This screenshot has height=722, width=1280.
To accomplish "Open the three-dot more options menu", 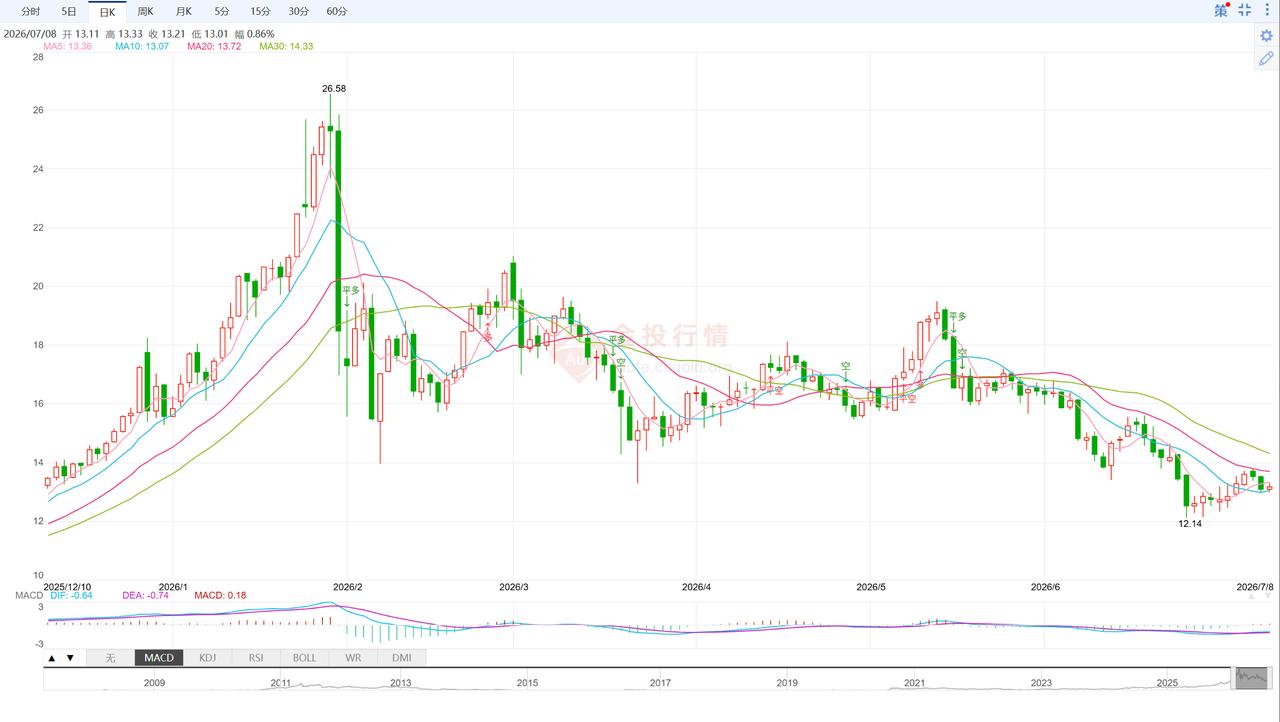I will [x=1267, y=10].
